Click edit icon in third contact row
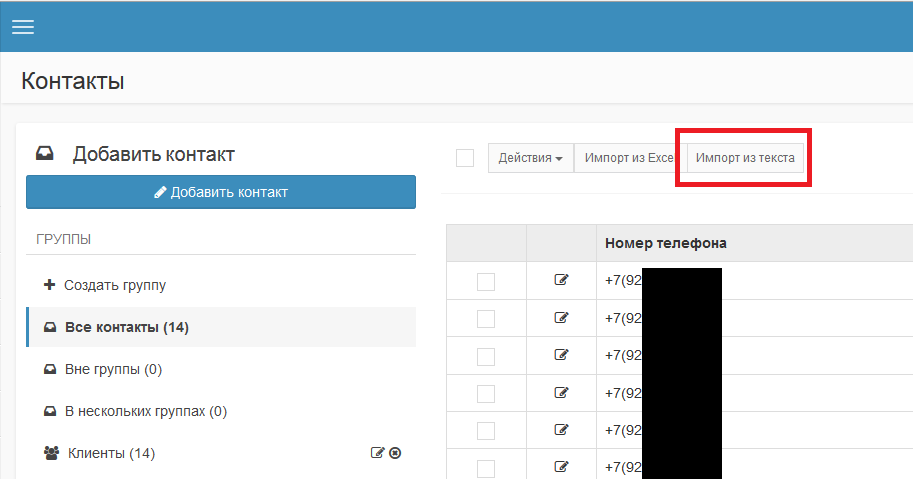913x479 pixels. 561,355
